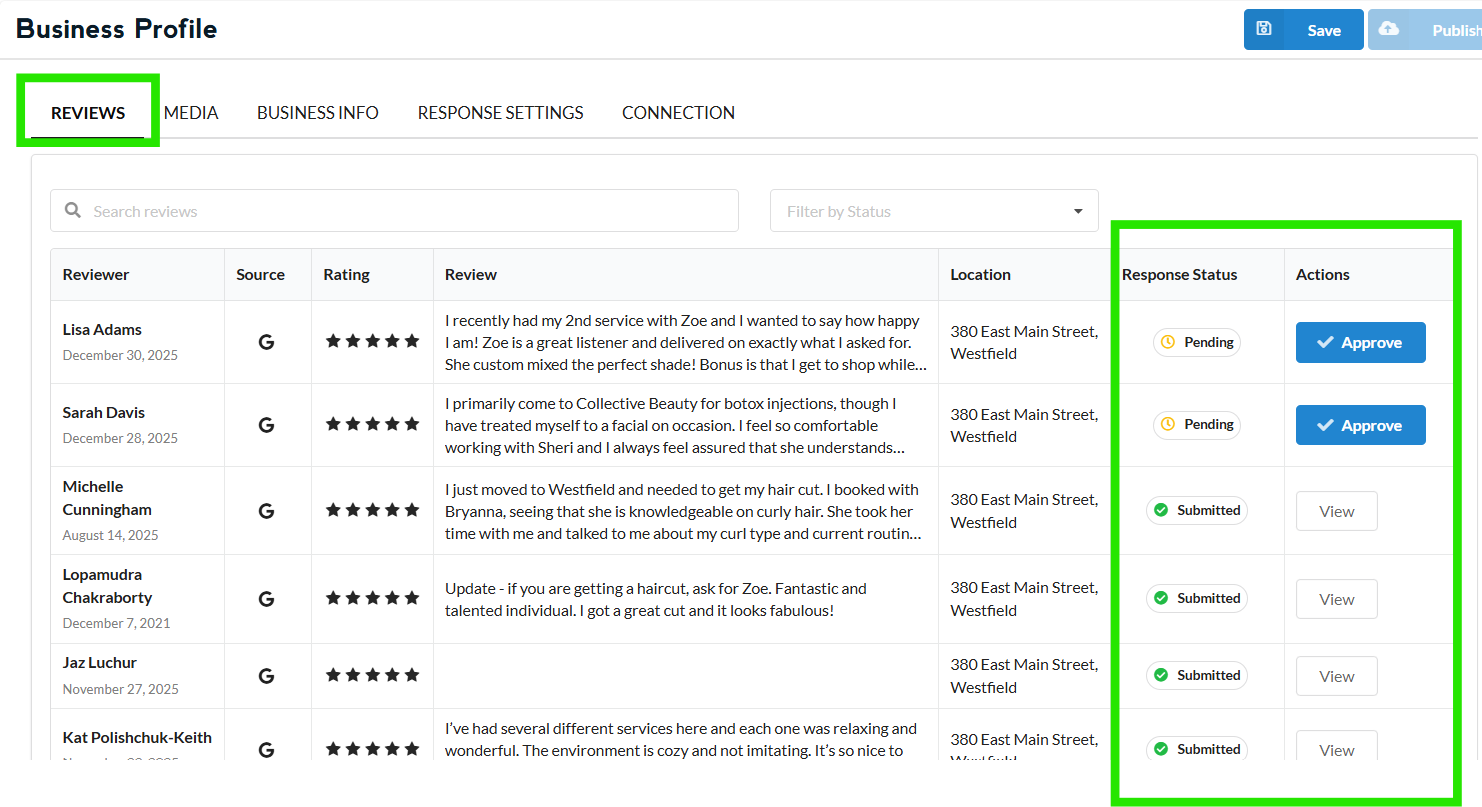
Task: Open the Business Info tab
Action: click(x=317, y=113)
